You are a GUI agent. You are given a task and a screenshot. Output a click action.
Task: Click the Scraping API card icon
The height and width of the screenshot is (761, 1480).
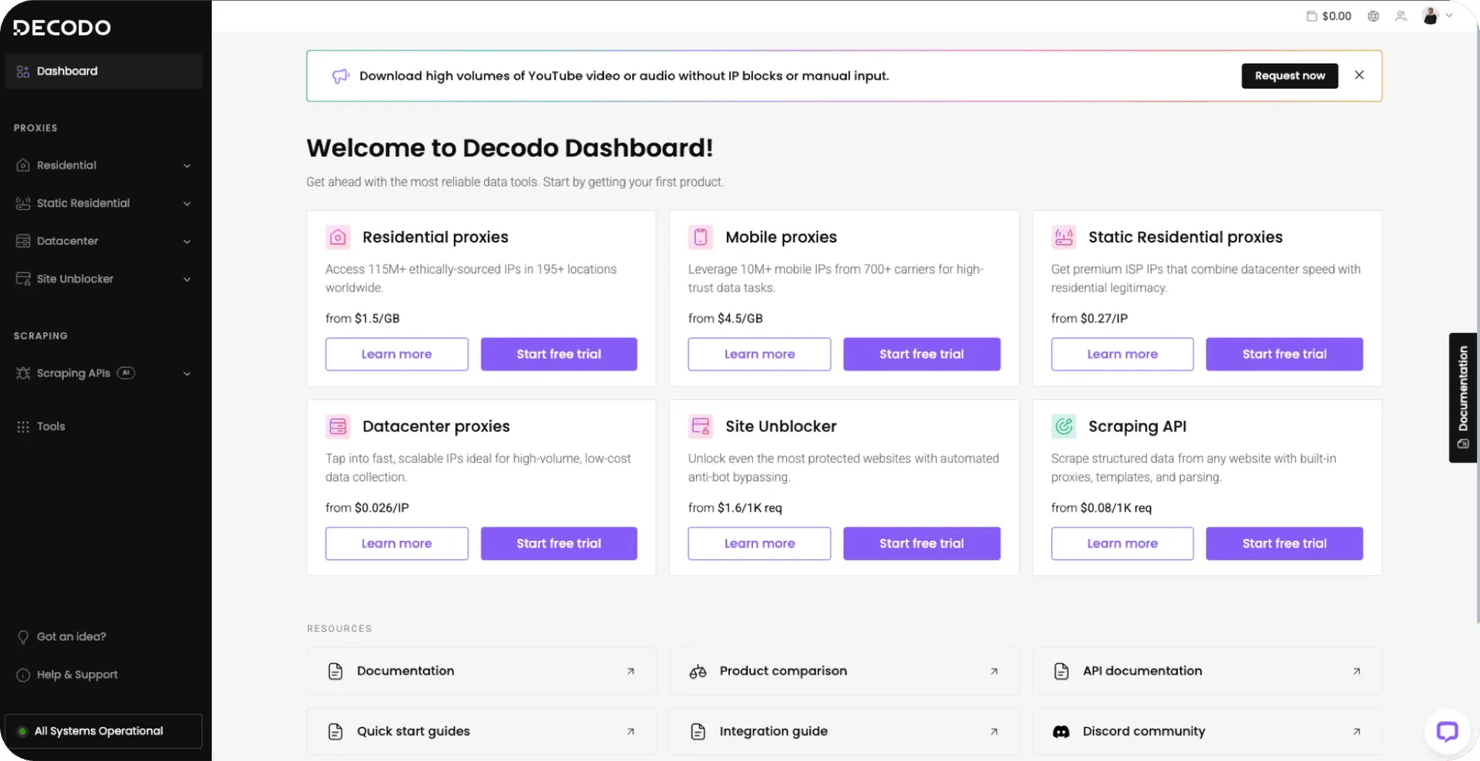tap(1063, 426)
